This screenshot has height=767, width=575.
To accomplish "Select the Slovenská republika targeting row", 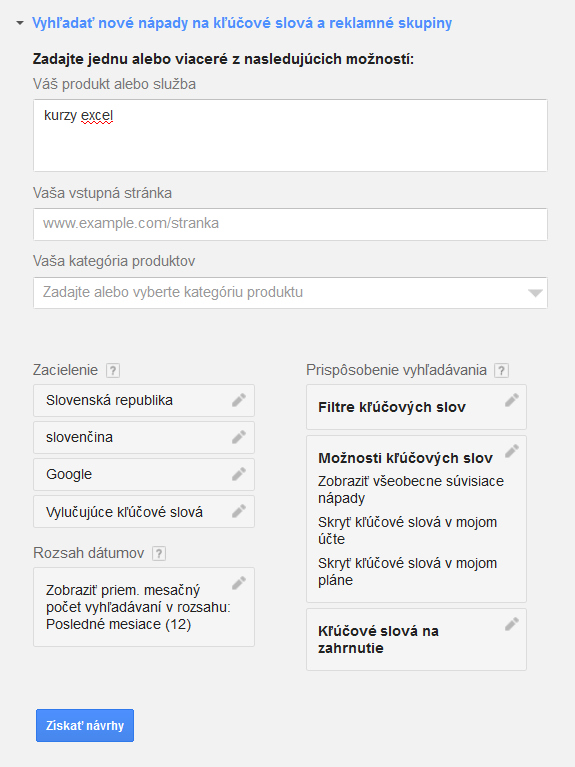I will [x=144, y=401].
